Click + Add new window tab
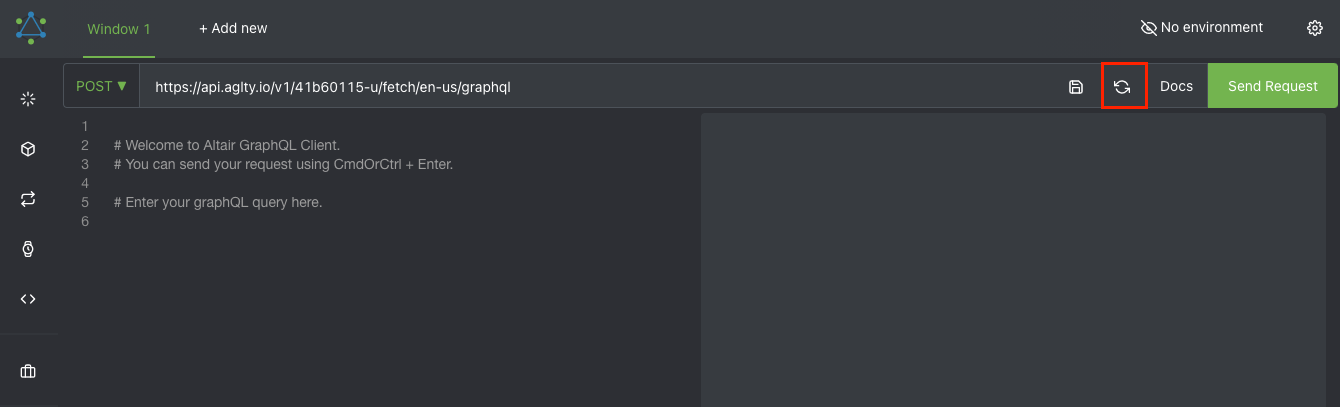1340x407 pixels. (x=233, y=29)
